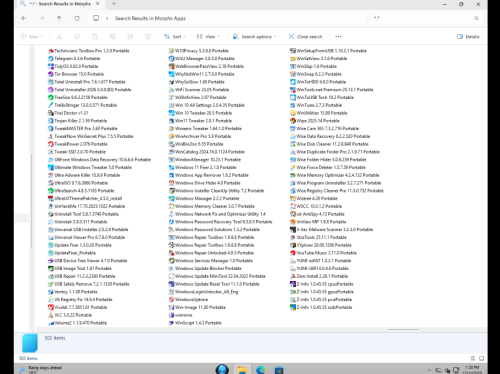Select the WinArchiver Pro Portable icon
500x374 pixels.
pos(171,136)
